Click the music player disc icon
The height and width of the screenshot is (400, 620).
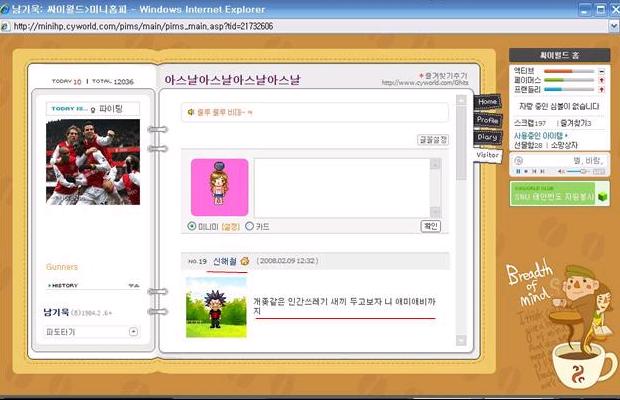tap(519, 160)
